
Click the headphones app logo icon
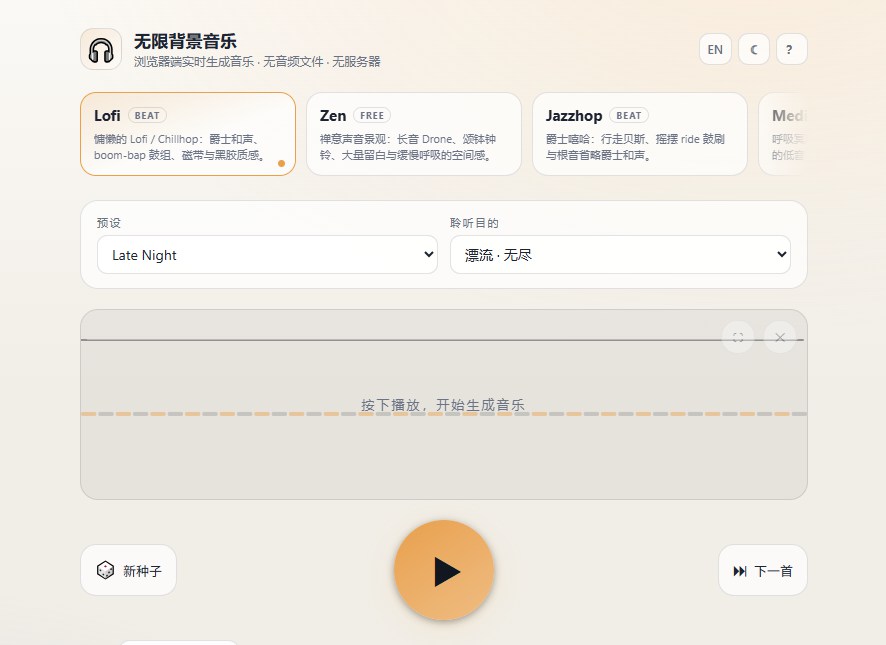pos(101,50)
